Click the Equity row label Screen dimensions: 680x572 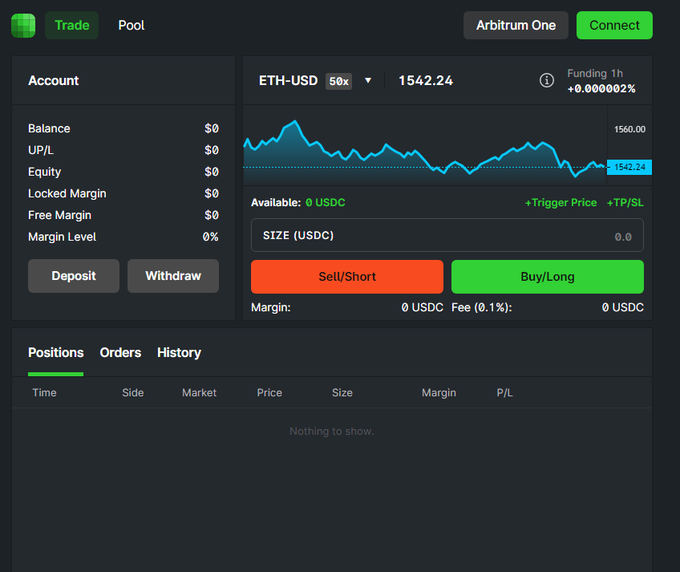[45, 172]
